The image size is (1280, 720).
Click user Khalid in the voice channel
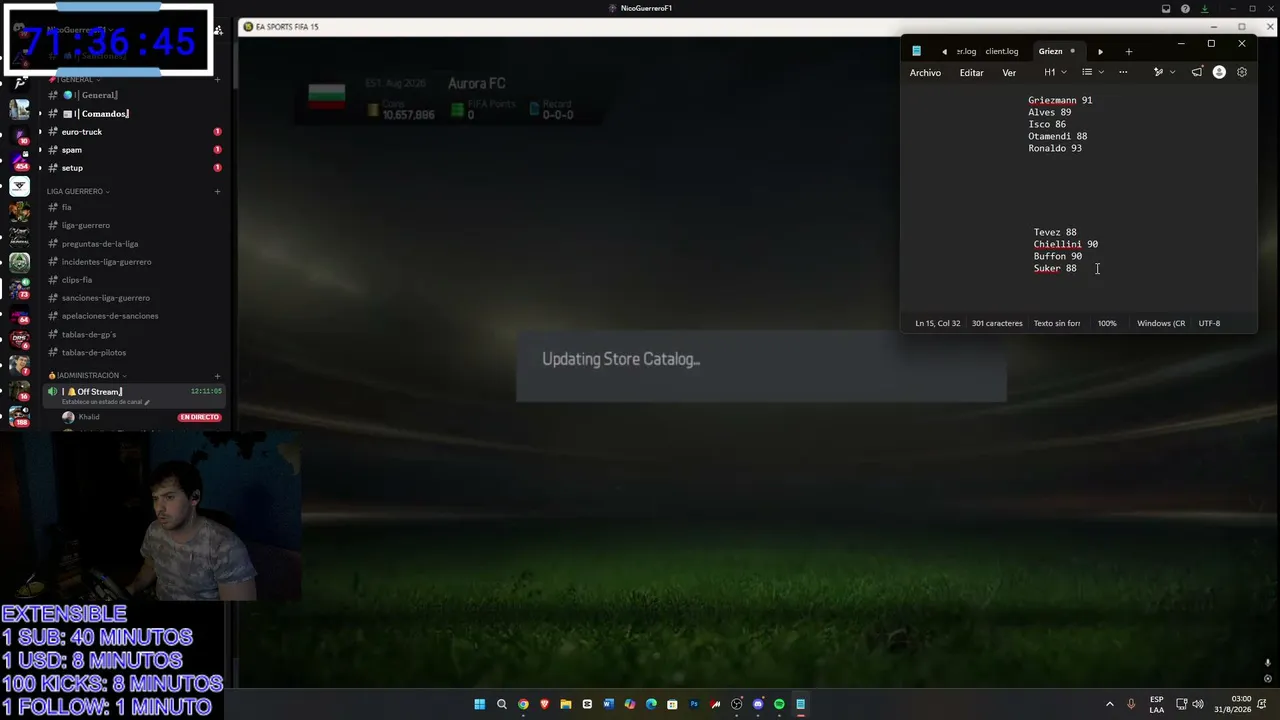pyautogui.click(x=89, y=417)
